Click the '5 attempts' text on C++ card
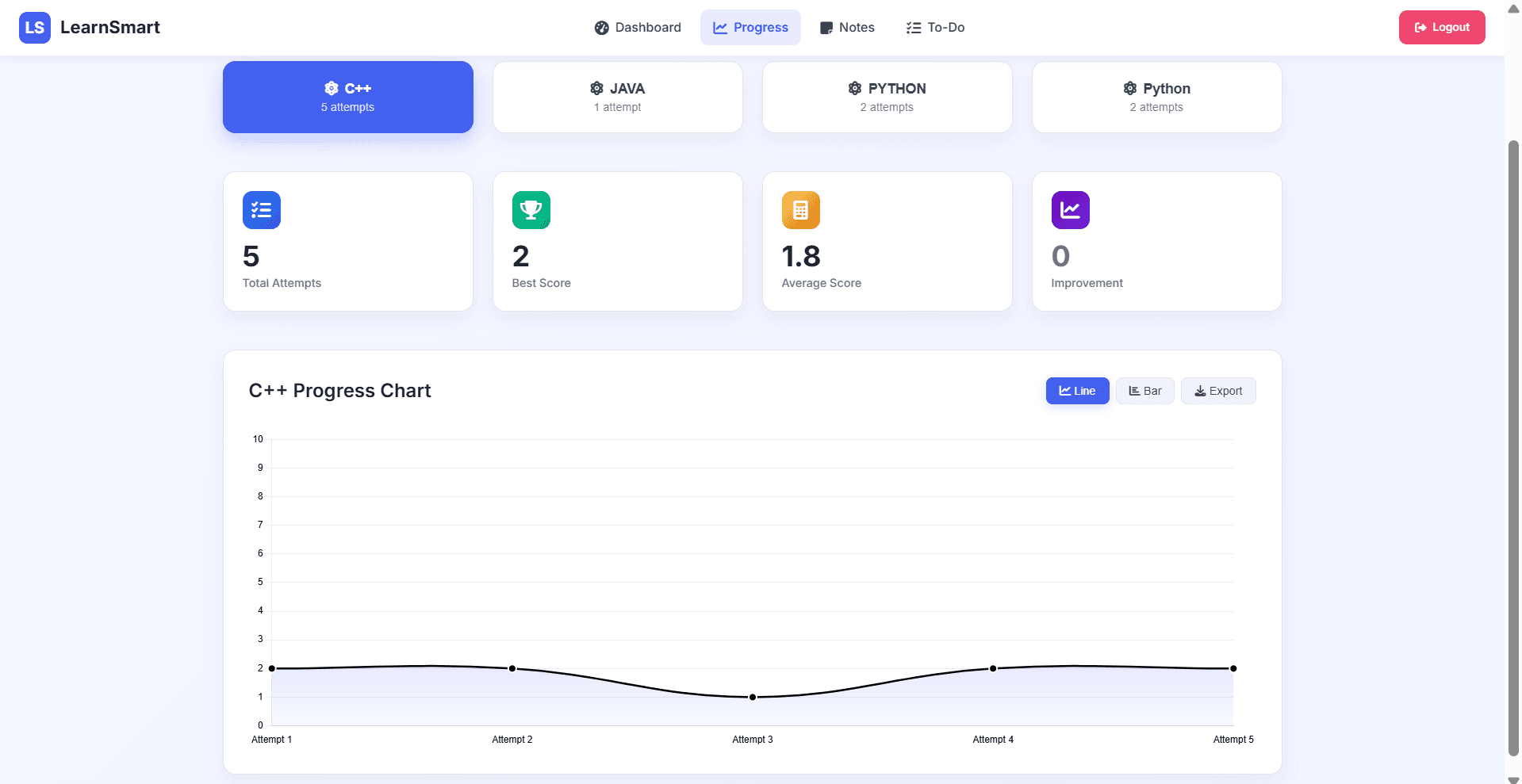This screenshot has height=784, width=1522. (347, 107)
